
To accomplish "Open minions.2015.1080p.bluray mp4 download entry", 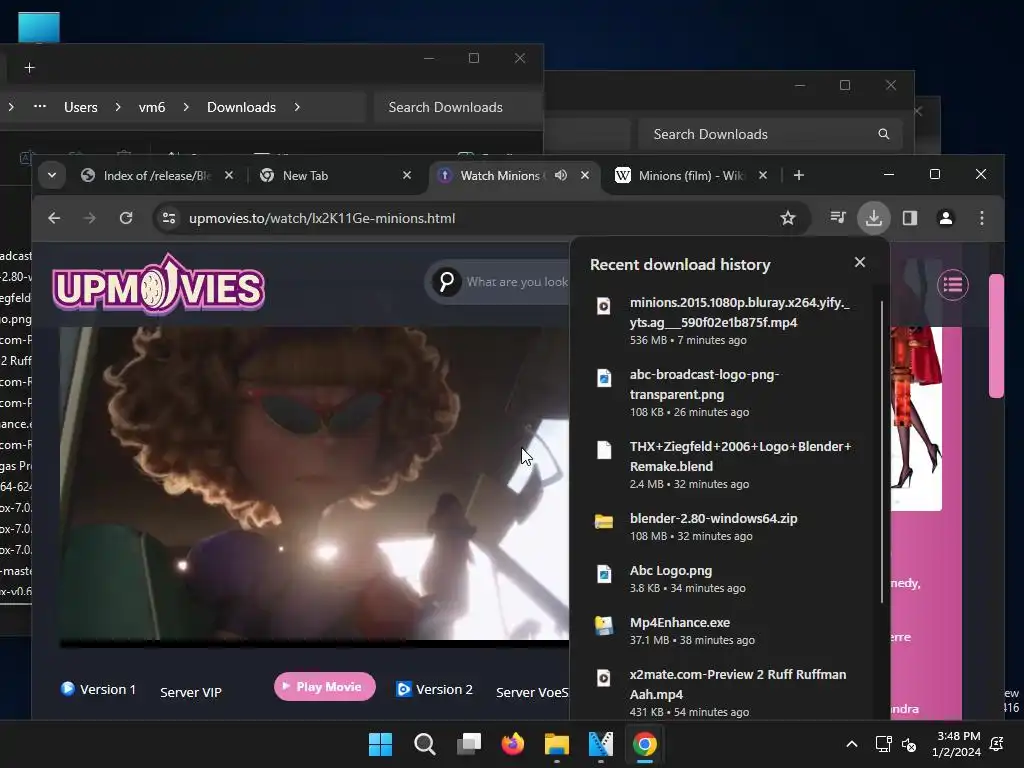I will [x=729, y=321].
